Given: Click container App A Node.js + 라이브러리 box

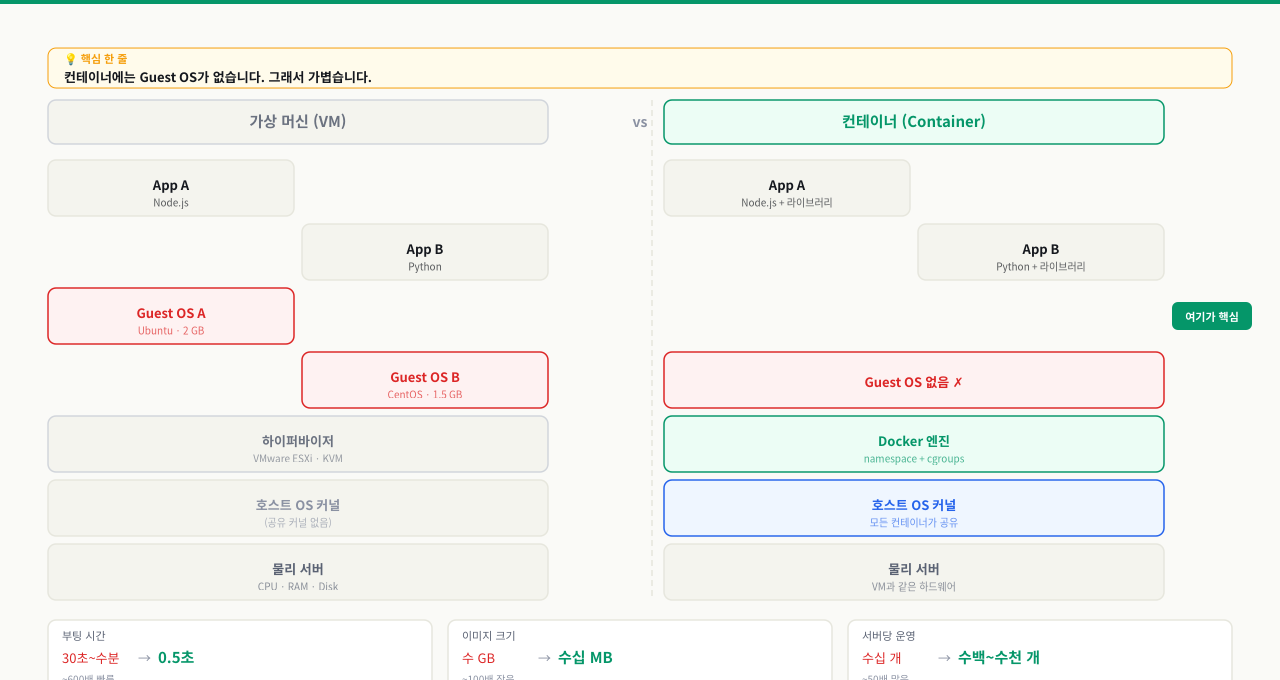Looking at the screenshot, I should click(787, 188).
